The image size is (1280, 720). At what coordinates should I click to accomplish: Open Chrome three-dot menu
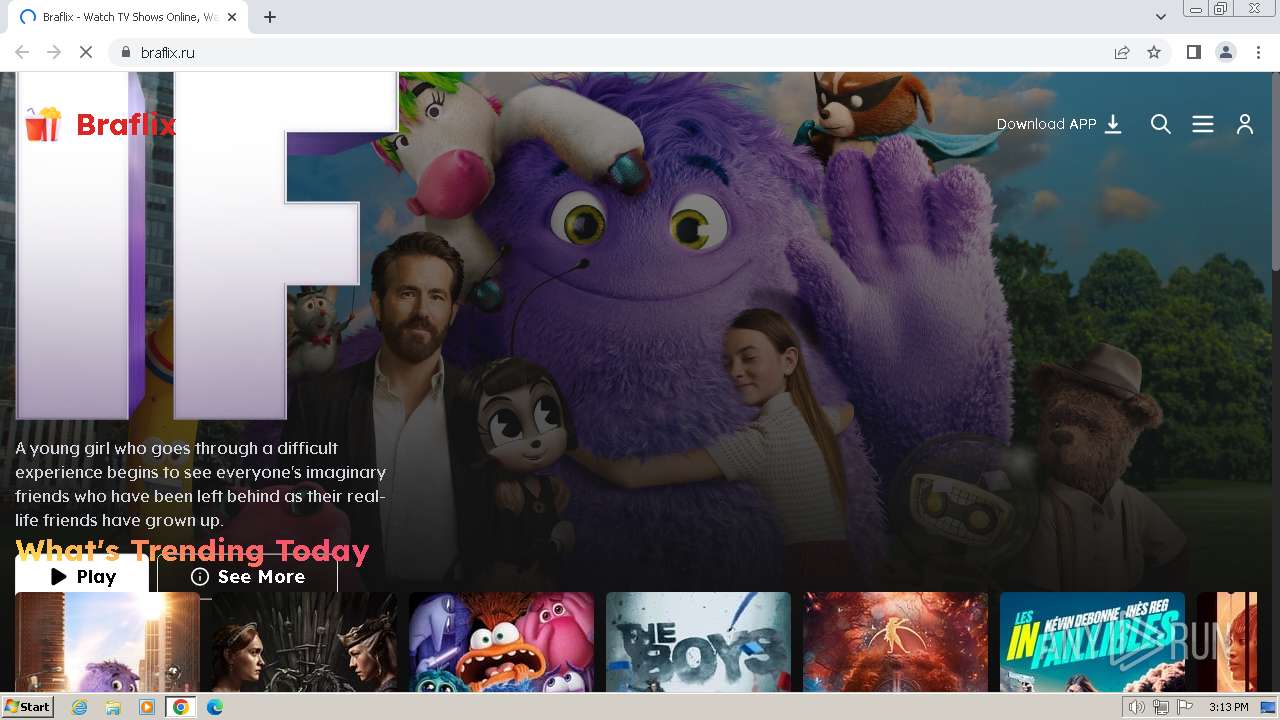(1258, 52)
